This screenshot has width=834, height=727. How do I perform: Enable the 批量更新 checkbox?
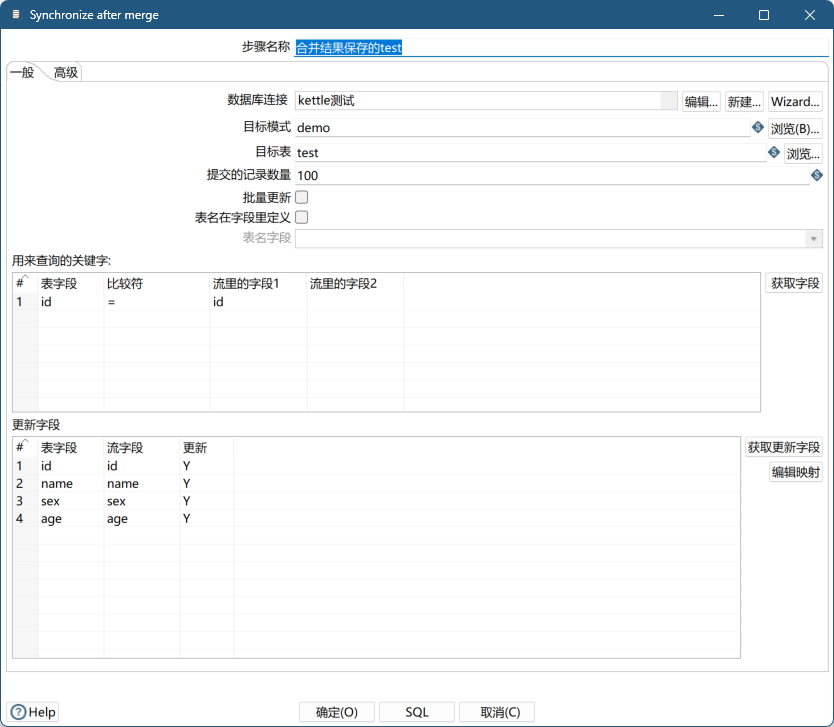[301, 197]
